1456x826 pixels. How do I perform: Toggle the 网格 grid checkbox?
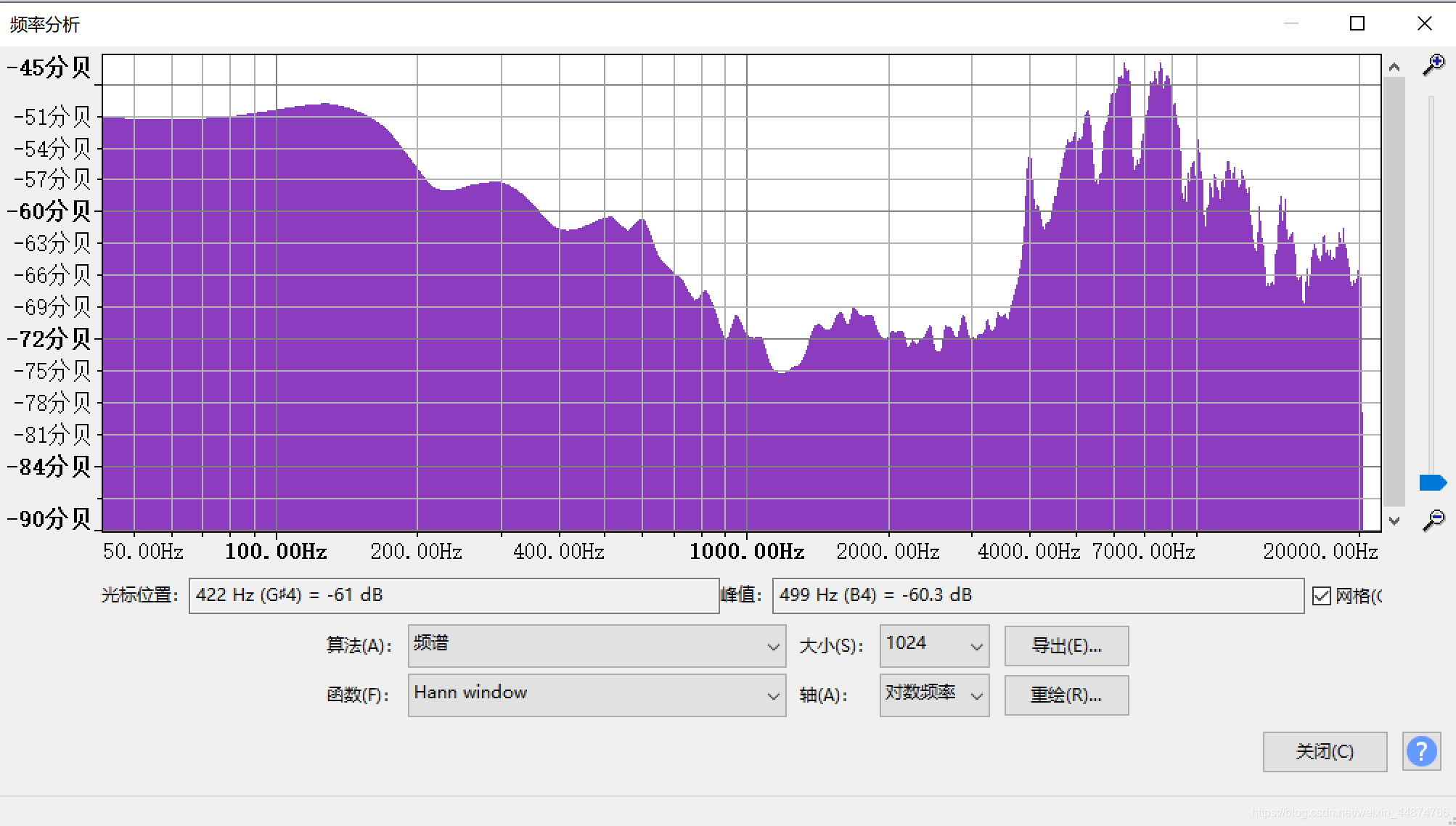(x=1322, y=596)
